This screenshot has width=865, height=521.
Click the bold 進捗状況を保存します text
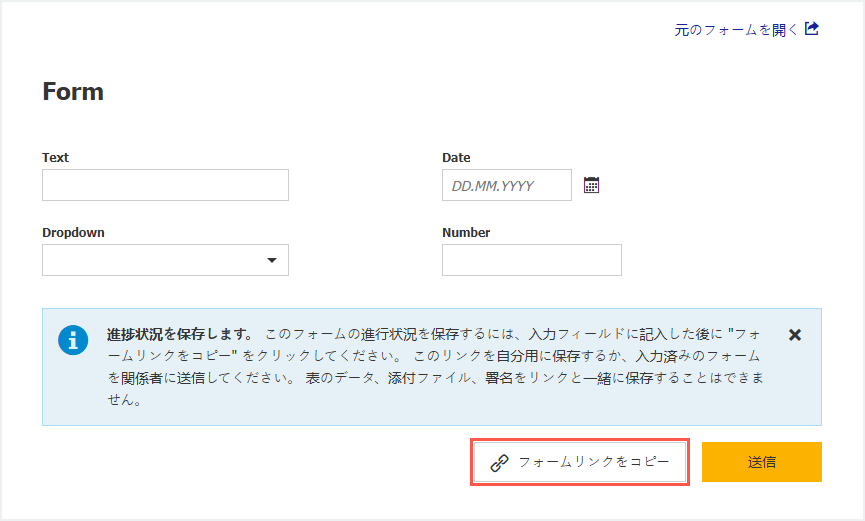180,334
